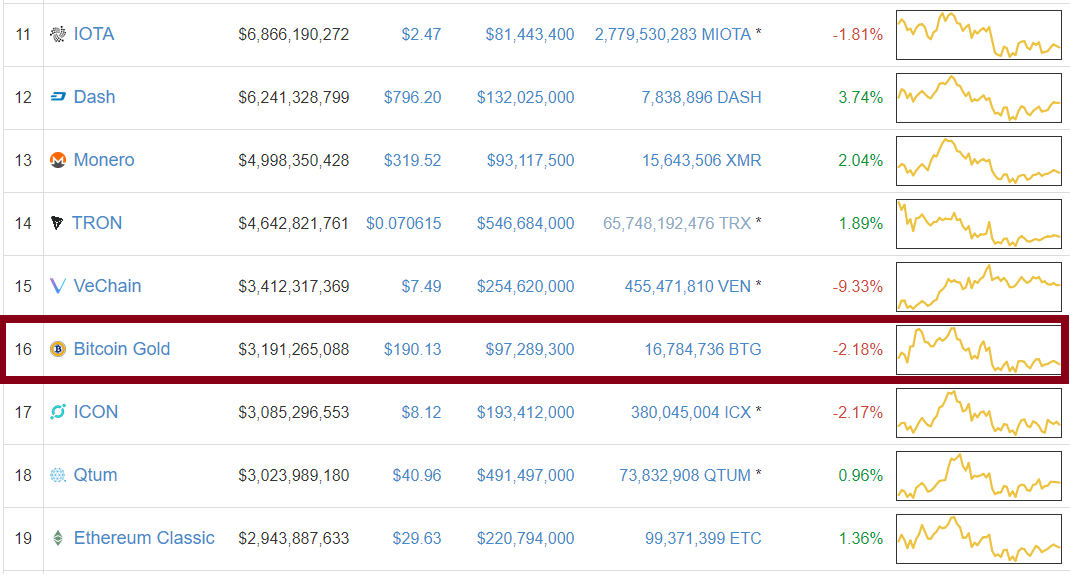Viewport: 1070px width, 574px height.
Task: Click supply 99,371,399 ETC
Action: coord(703,539)
